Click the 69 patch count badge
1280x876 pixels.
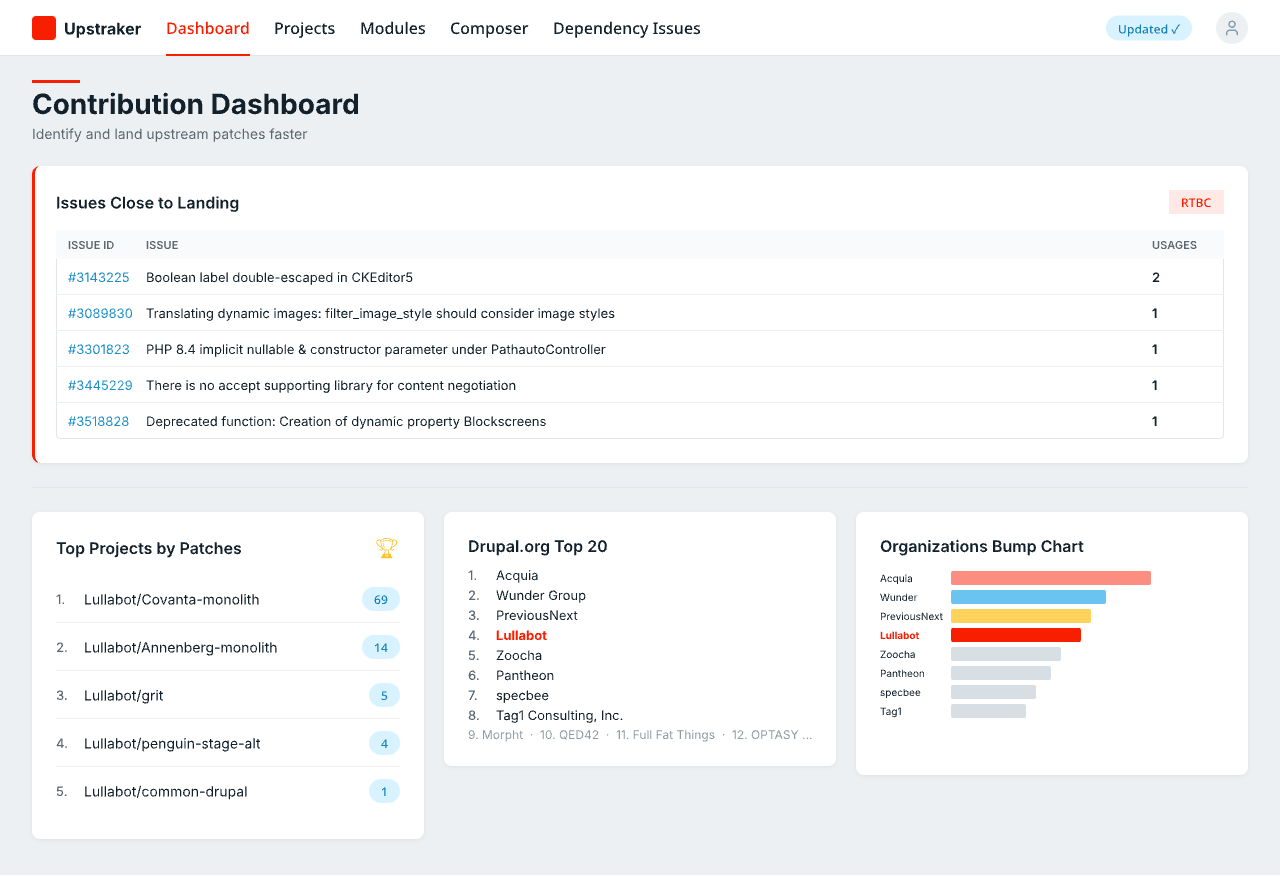pyautogui.click(x=380, y=599)
